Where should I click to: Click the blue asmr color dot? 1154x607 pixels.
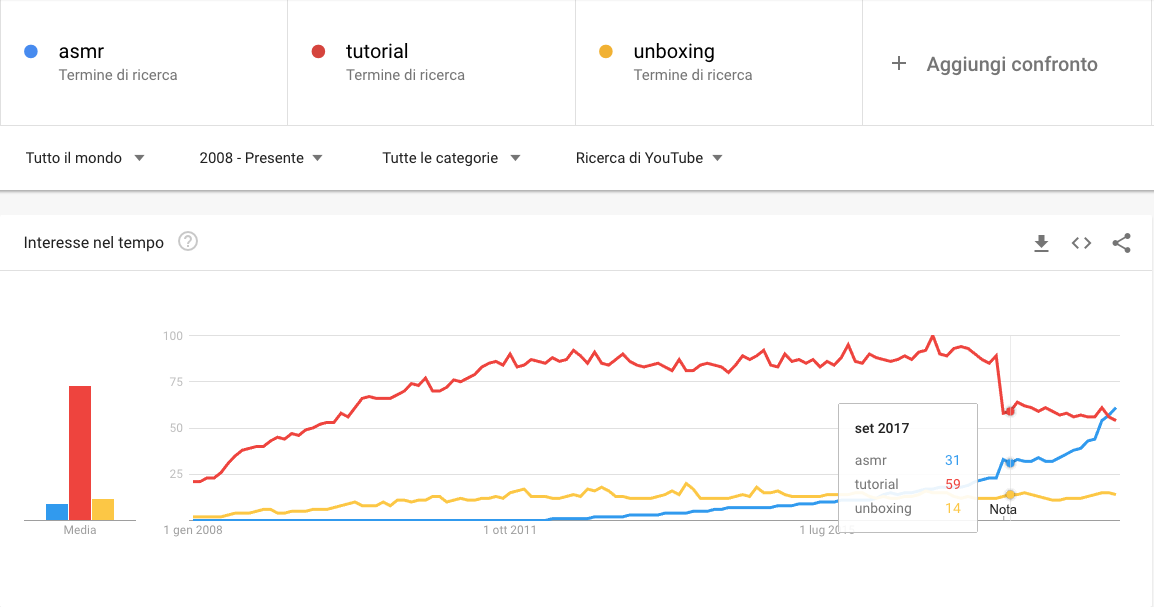pyautogui.click(x=31, y=52)
